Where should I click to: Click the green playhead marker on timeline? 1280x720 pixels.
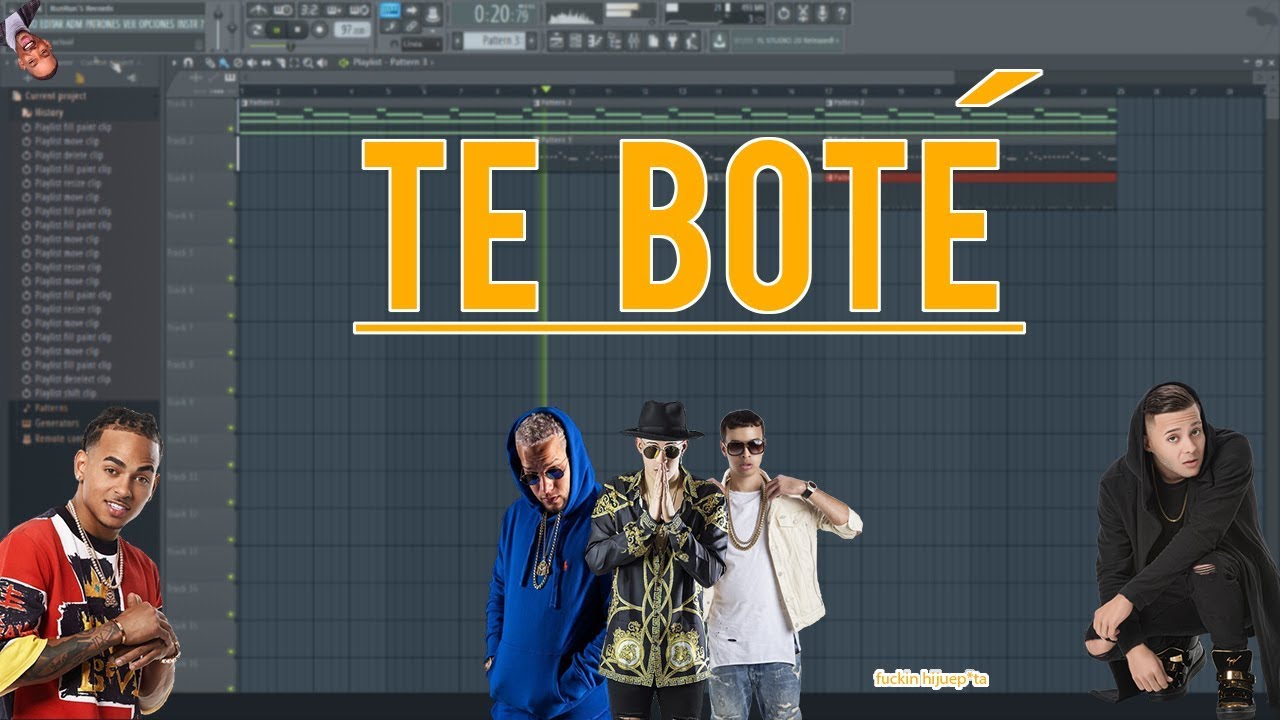545,90
